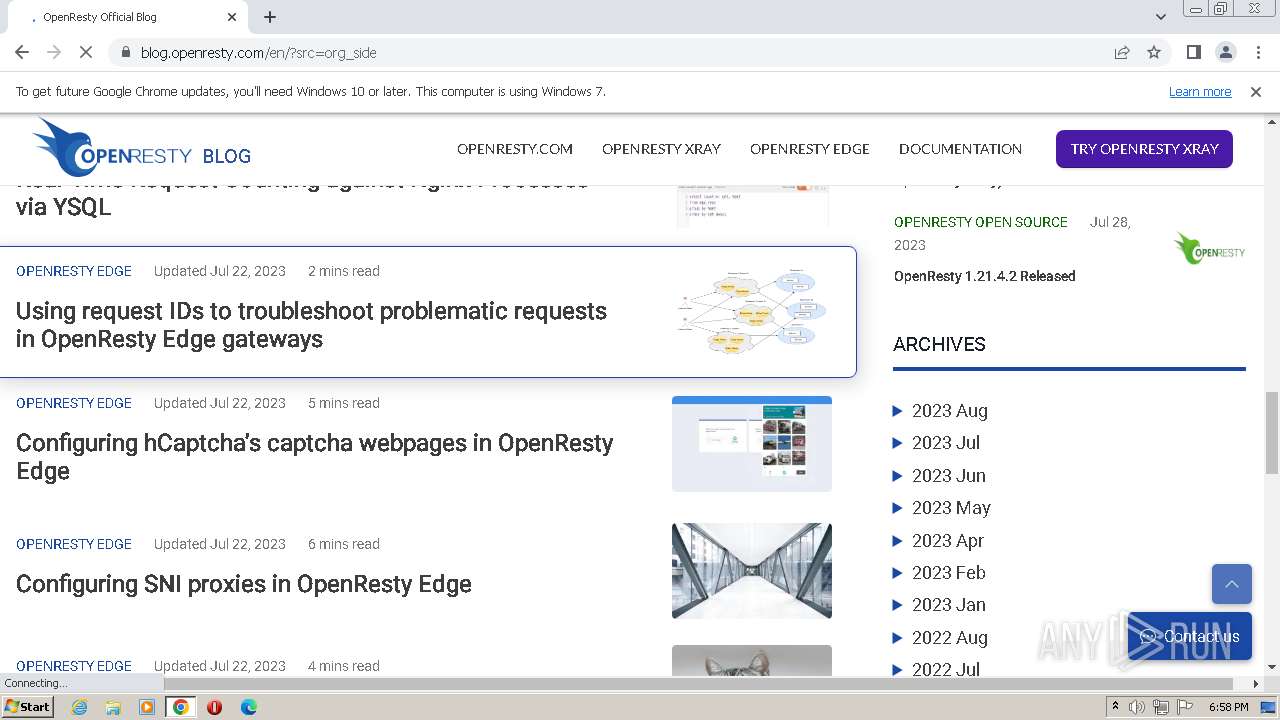Viewport: 1280px width, 720px height.
Task: Show hidden system tray icons
Action: point(1115,707)
